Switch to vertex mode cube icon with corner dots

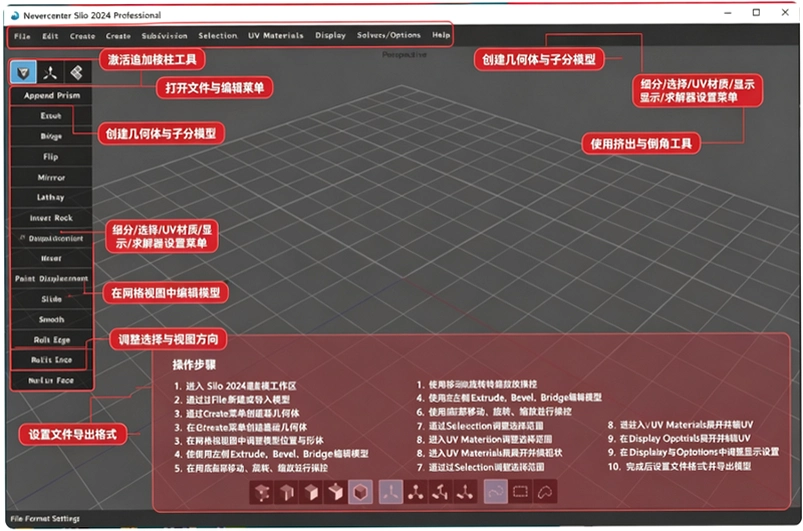point(262,492)
